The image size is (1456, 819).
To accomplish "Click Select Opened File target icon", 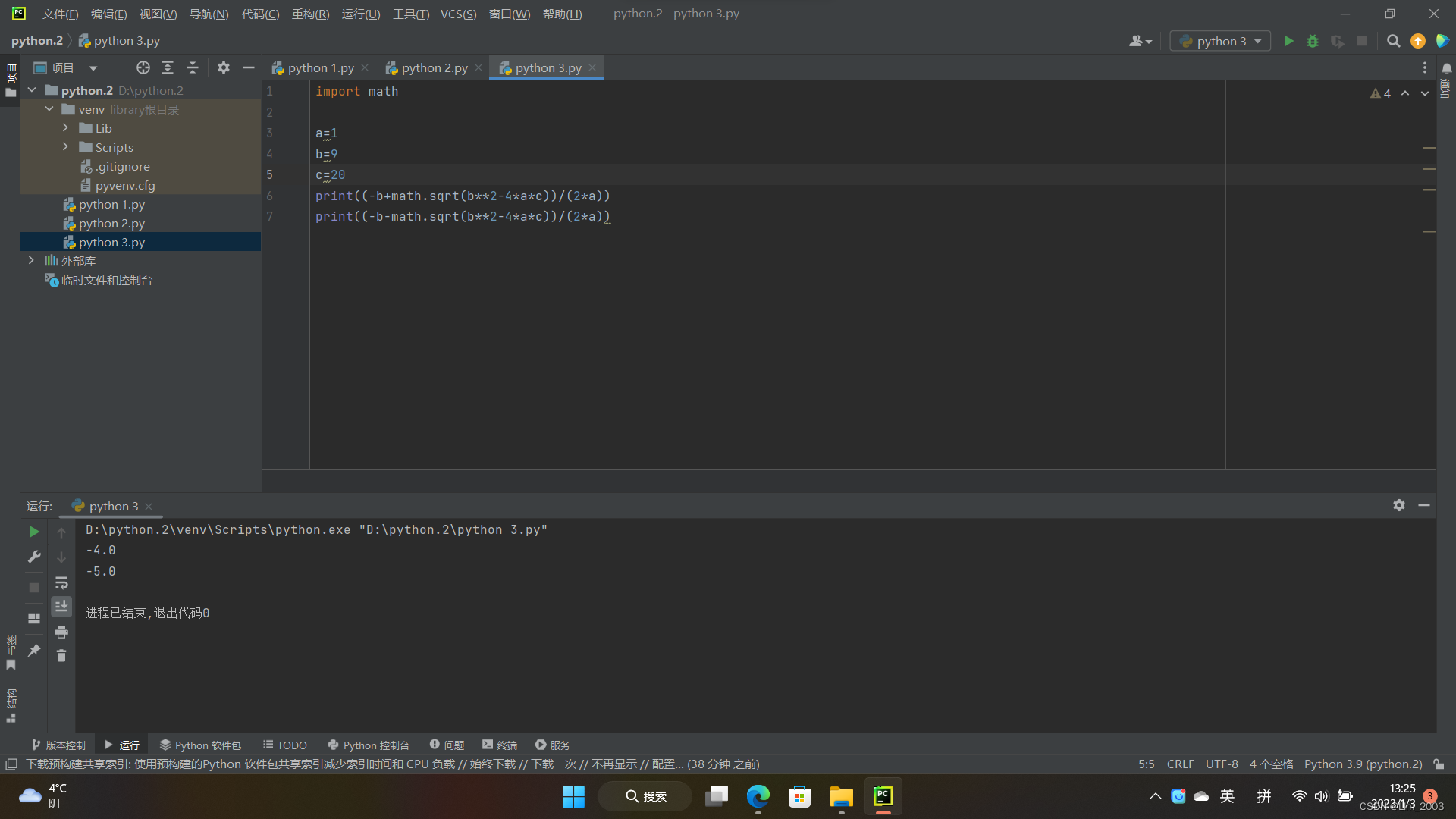I will pos(143,67).
